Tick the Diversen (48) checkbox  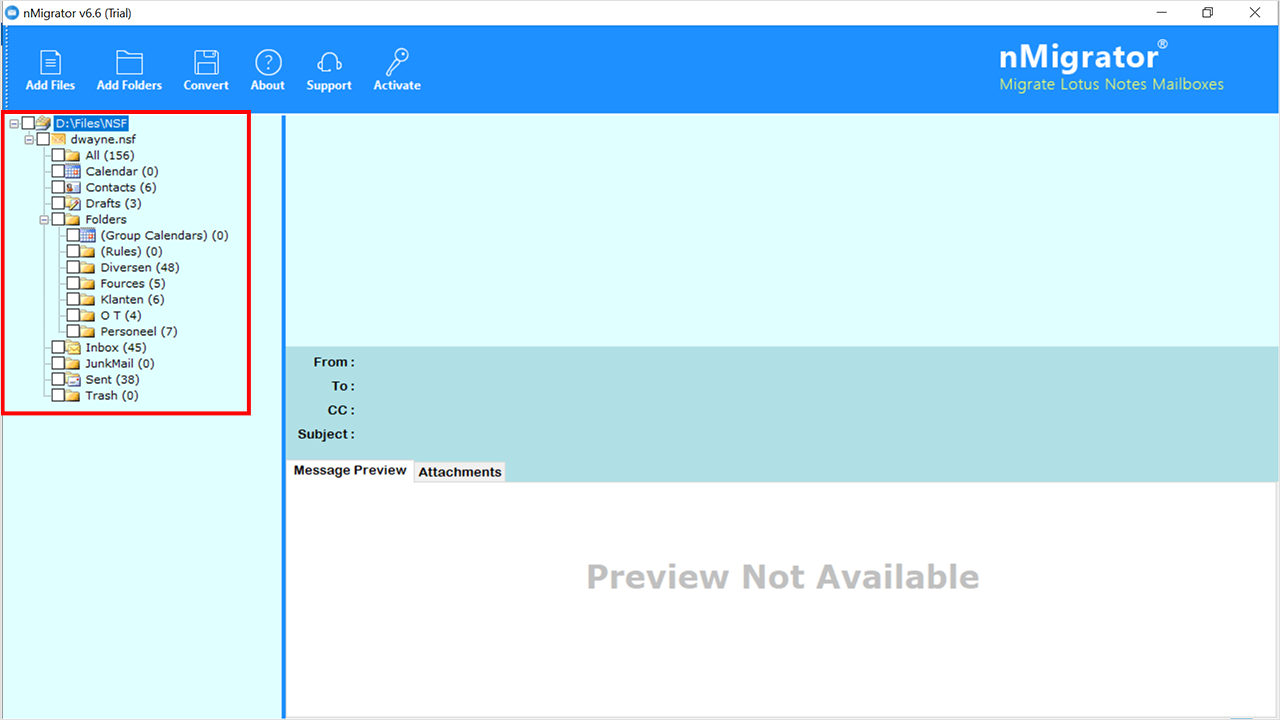73,267
